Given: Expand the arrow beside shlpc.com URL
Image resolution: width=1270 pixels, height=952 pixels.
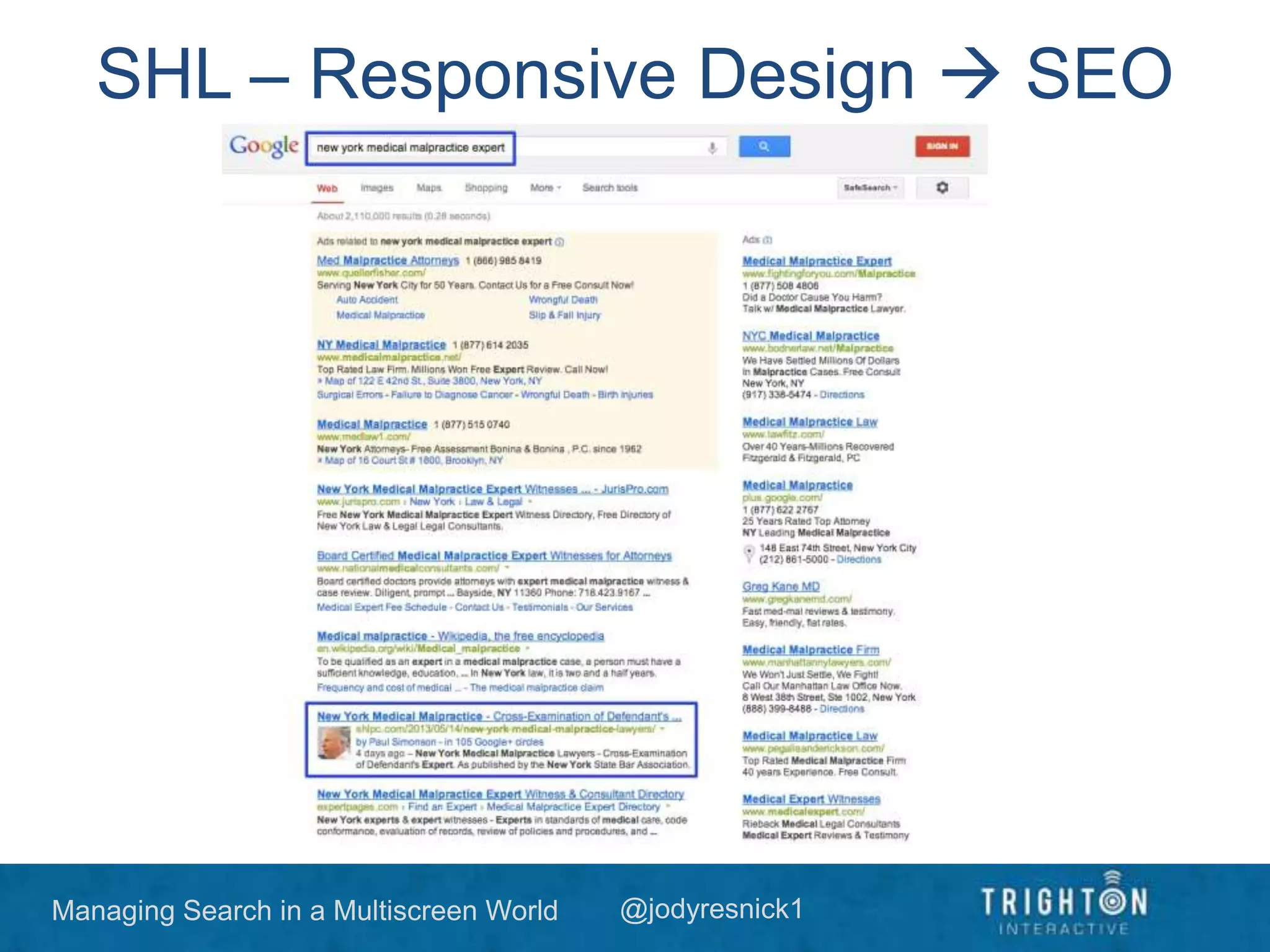Looking at the screenshot, I should pyautogui.click(x=663, y=729).
